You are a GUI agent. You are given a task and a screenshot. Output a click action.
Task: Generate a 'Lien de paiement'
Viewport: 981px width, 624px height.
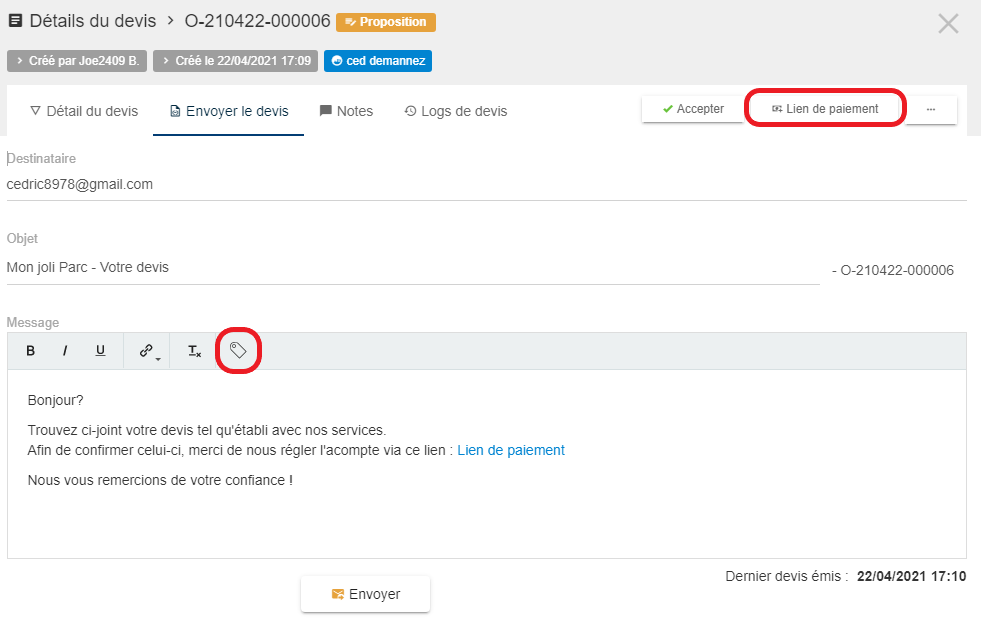tap(825, 110)
